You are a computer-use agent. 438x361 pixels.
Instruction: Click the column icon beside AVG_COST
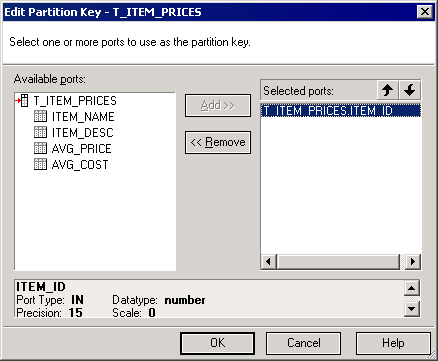point(40,164)
